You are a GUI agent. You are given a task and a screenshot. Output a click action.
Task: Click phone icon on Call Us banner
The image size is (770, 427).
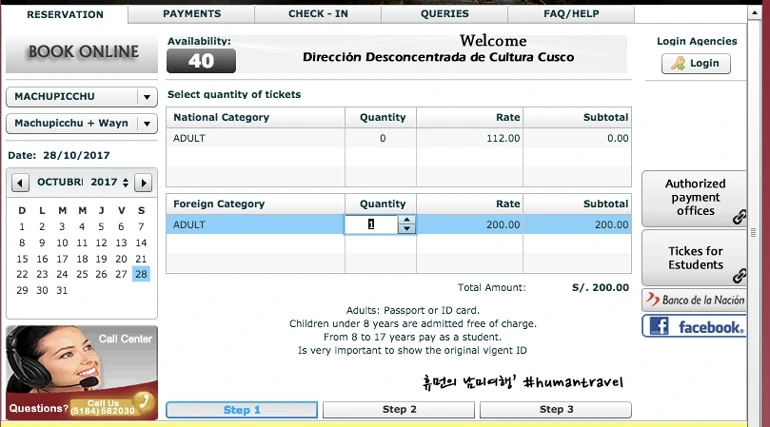[x=144, y=401]
